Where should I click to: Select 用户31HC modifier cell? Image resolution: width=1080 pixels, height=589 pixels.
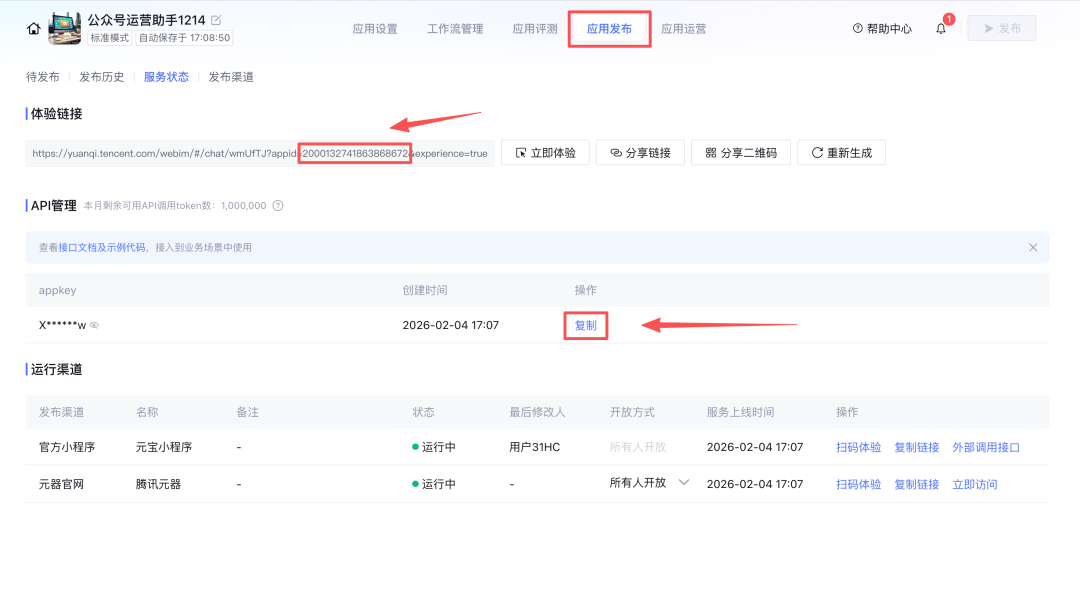coord(534,447)
